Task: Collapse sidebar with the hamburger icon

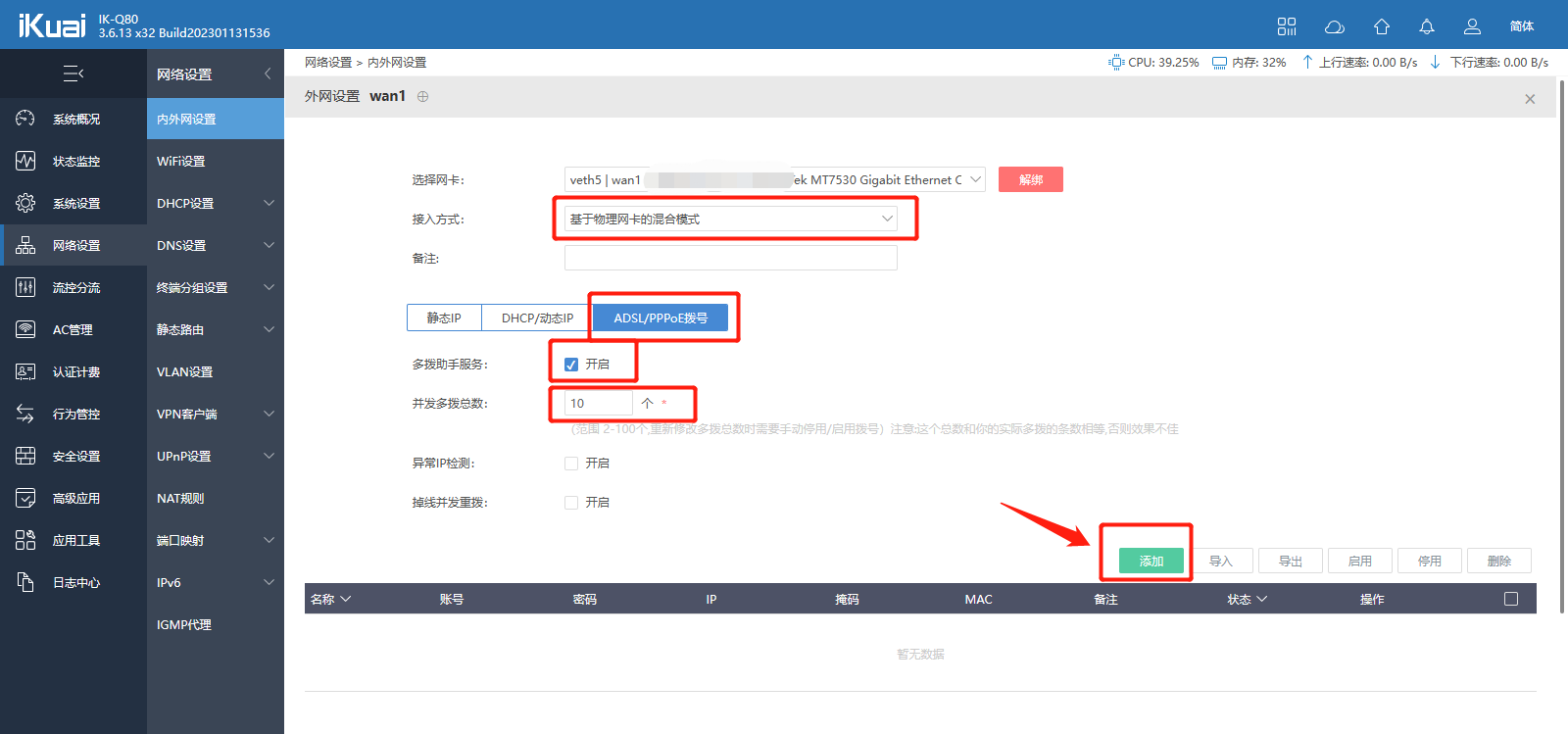Action: pos(73,73)
